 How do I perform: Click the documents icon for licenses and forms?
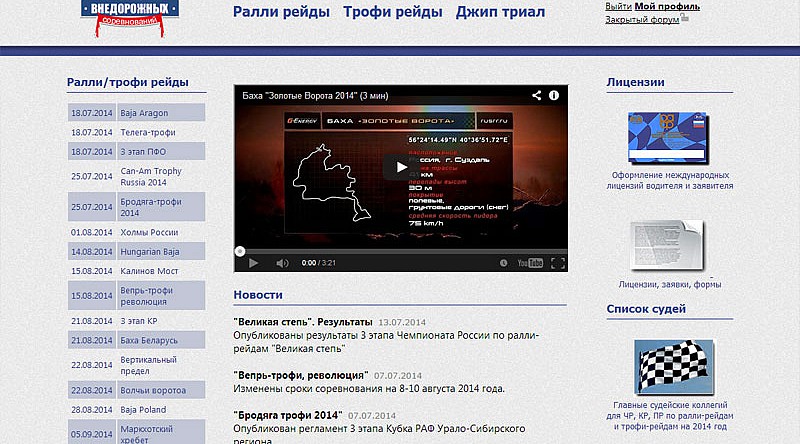pos(666,245)
